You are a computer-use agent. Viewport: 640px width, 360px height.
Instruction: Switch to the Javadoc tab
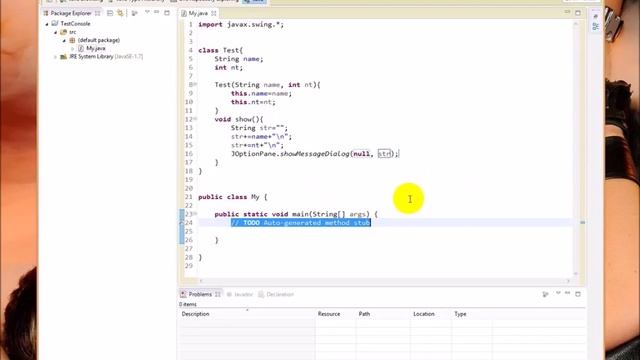(240, 294)
